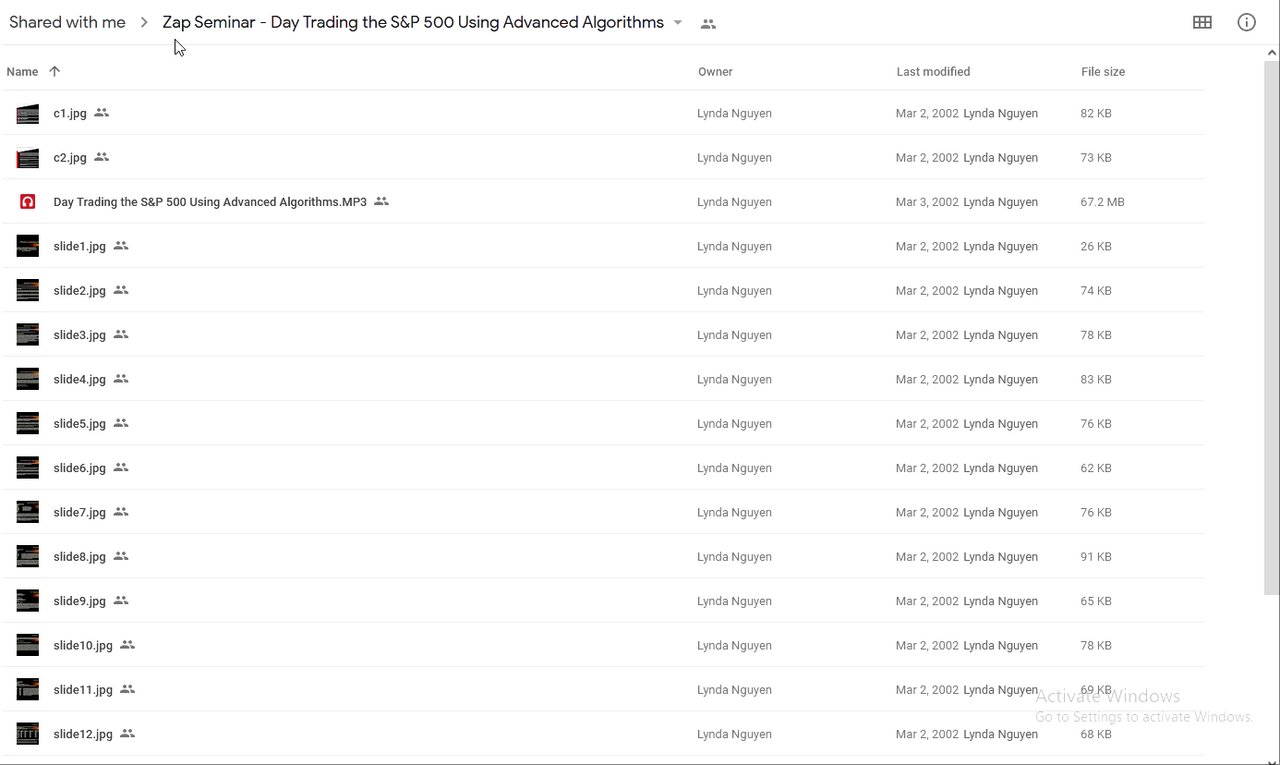Viewport: 1280px width, 765px height.
Task: Select file name slide8.jpg
Action: coord(79,557)
